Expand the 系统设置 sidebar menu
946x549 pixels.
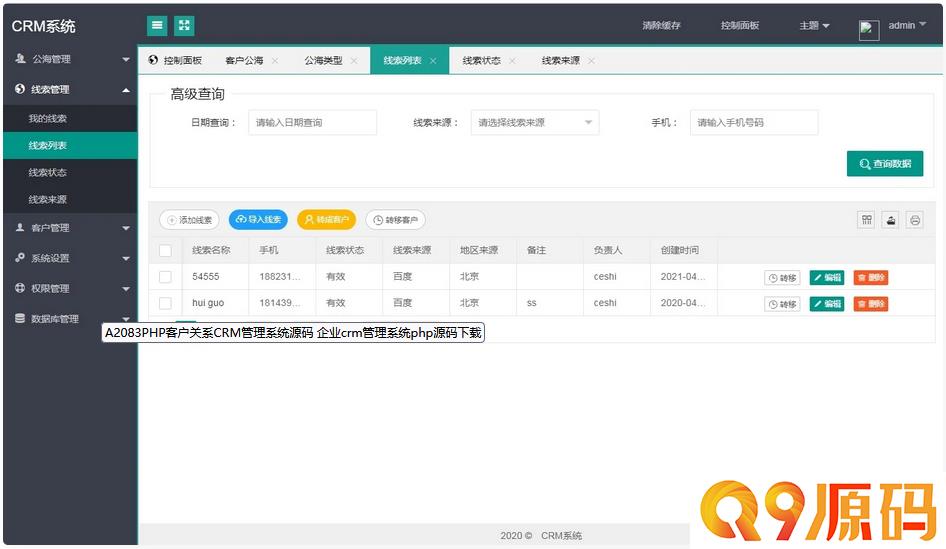click(x=125, y=258)
